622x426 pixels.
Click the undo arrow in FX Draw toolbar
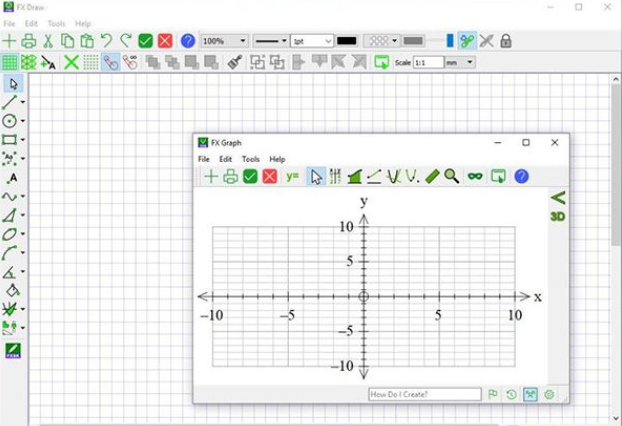tap(107, 41)
